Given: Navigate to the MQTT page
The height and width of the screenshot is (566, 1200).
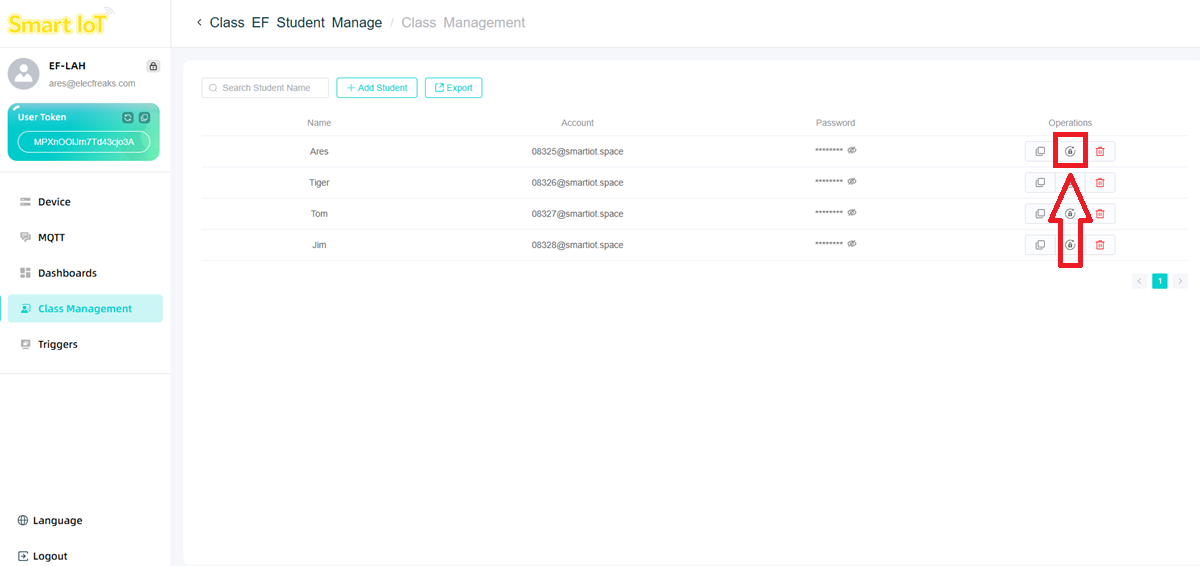Looking at the screenshot, I should click(51, 237).
